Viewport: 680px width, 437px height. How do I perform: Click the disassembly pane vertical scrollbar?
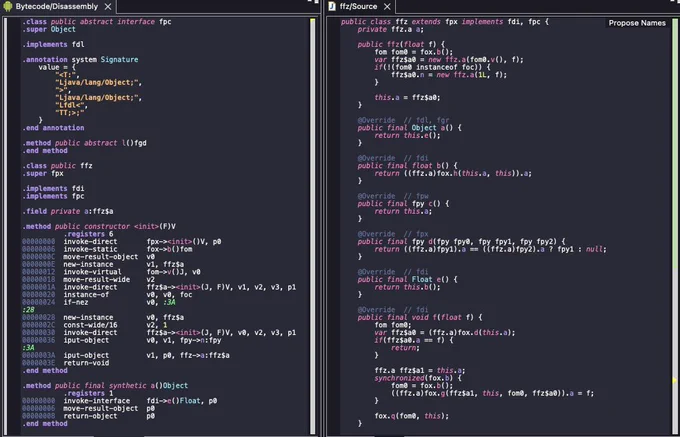[x=313, y=225]
